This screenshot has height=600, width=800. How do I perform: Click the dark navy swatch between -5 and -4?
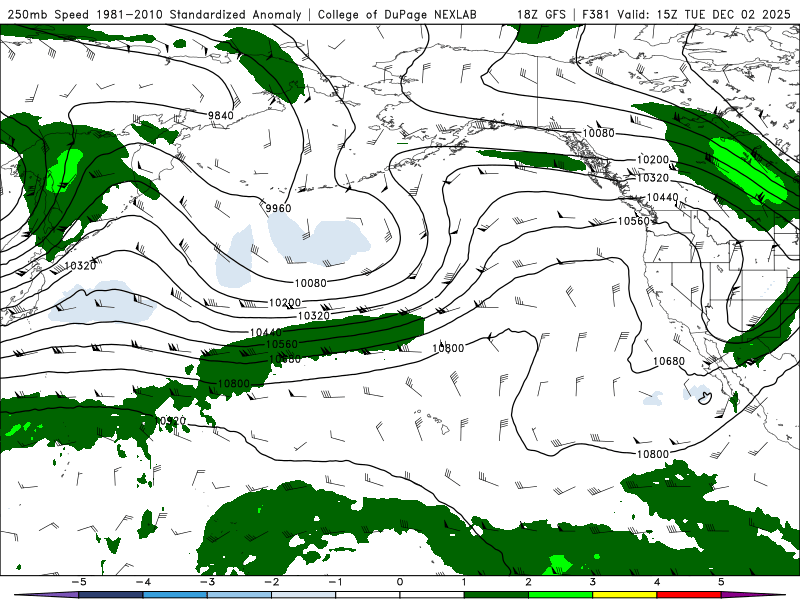tap(111, 595)
